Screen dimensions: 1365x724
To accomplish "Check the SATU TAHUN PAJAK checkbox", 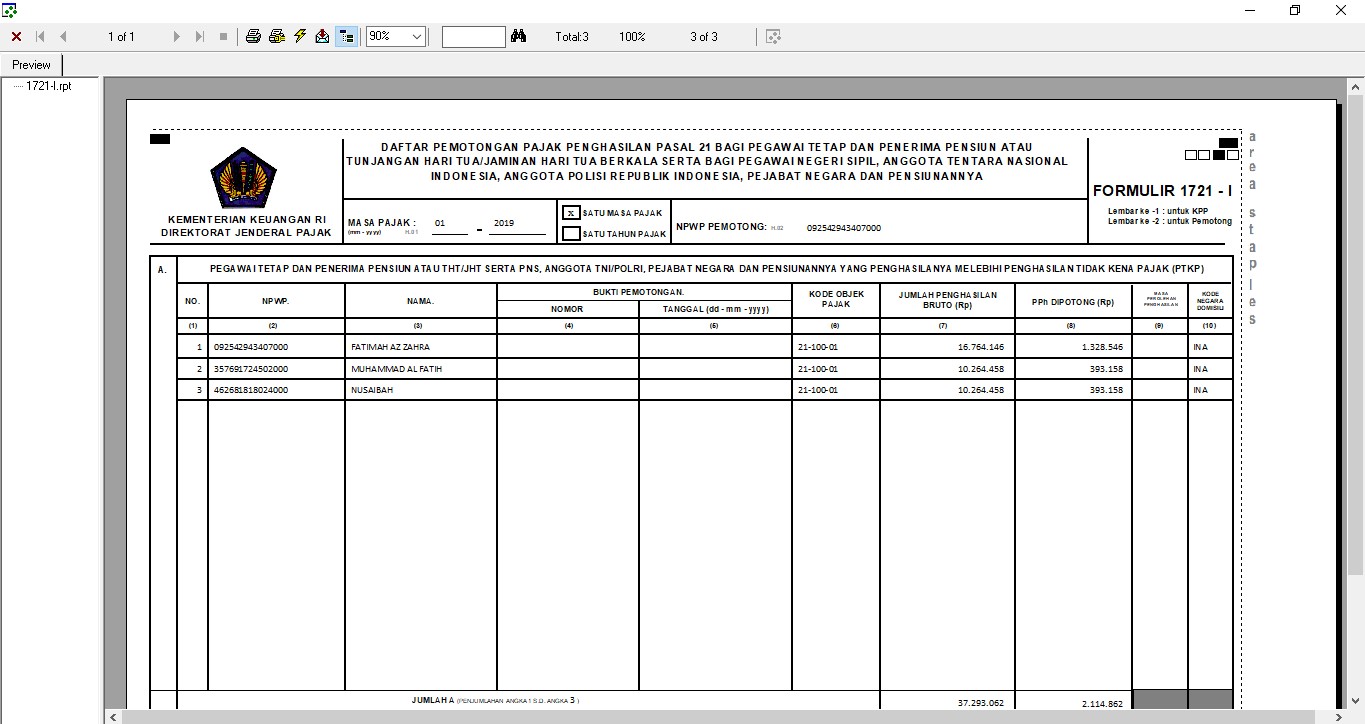I will pyautogui.click(x=571, y=234).
